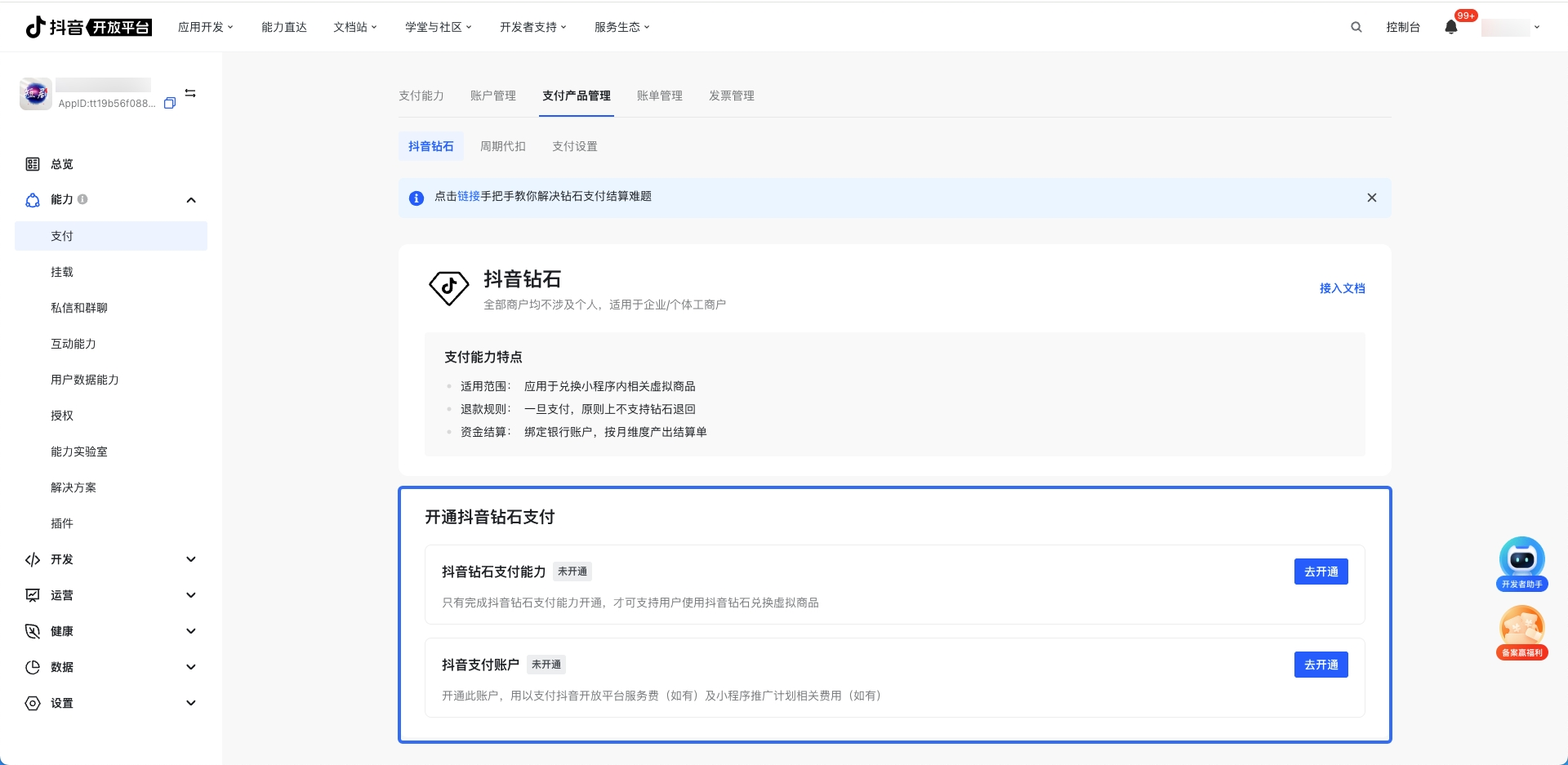Select 解决方案 in sidebar
Image resolution: width=1568 pixels, height=765 pixels.
73,487
